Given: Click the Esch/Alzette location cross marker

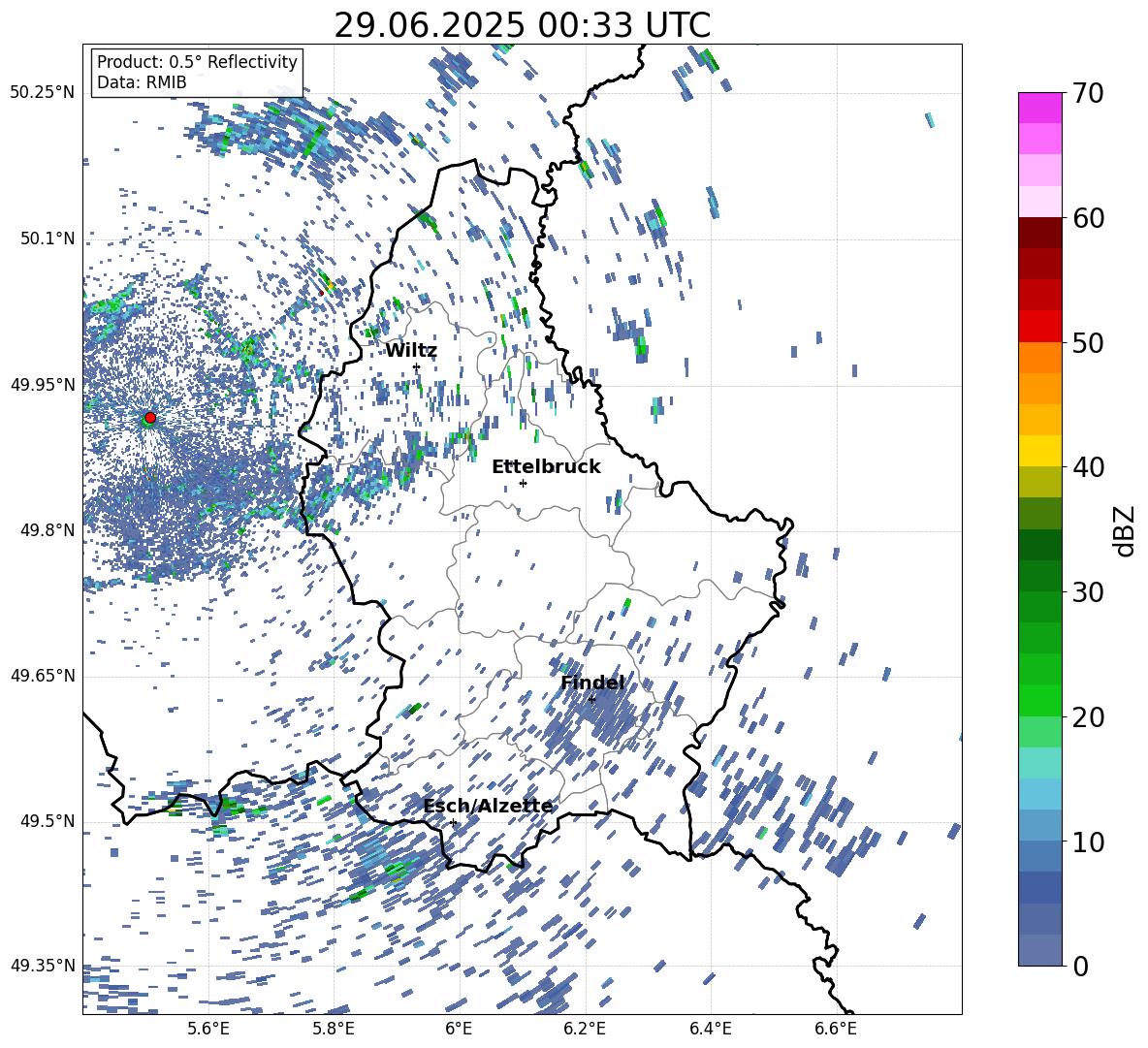Looking at the screenshot, I should [x=453, y=822].
